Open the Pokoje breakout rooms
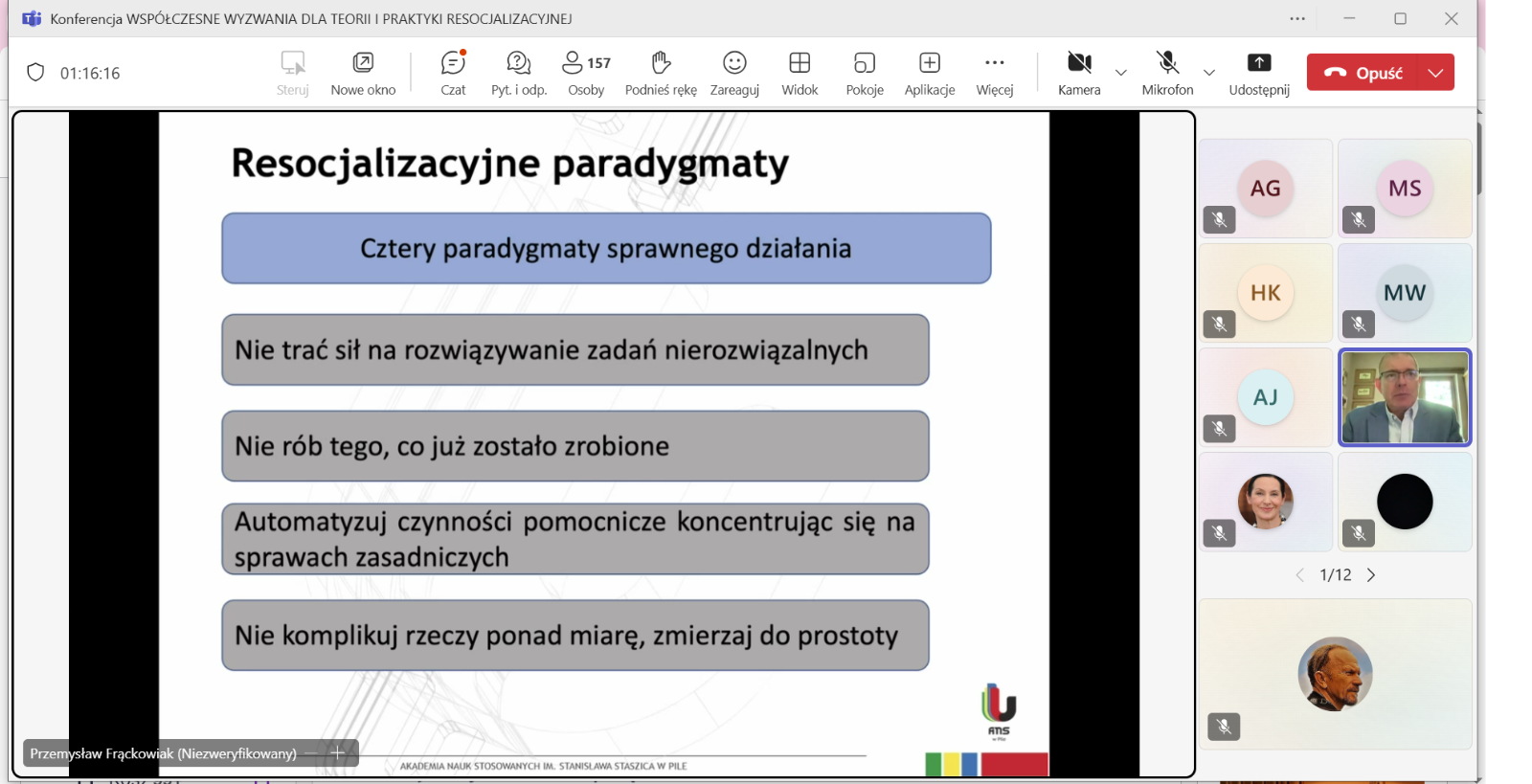The height and width of the screenshot is (784, 1532). 865,73
